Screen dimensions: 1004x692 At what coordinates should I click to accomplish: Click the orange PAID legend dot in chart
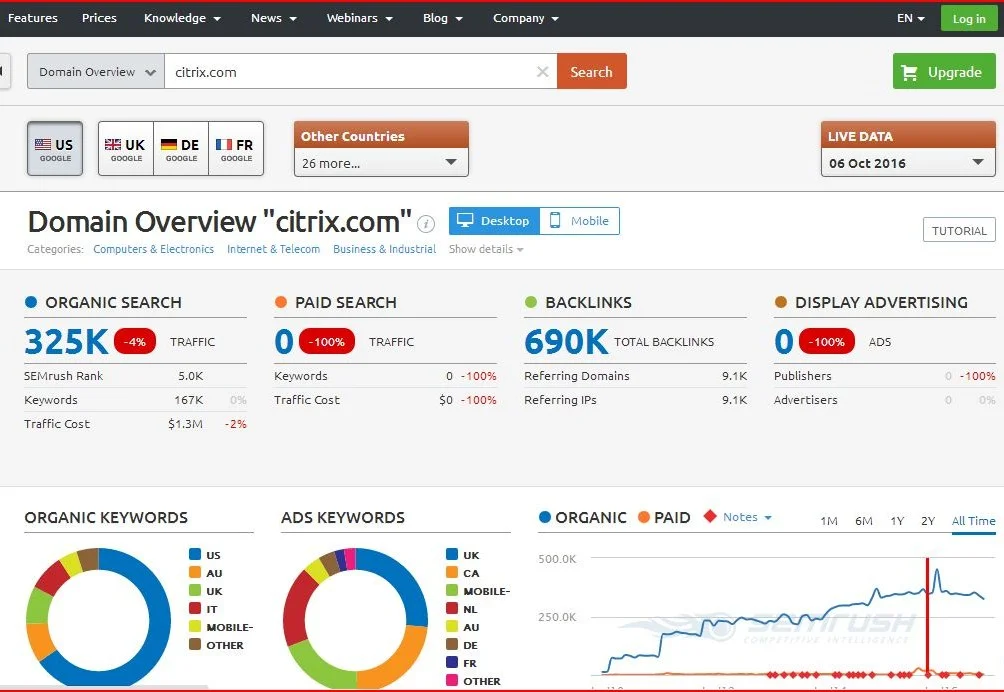(x=644, y=517)
